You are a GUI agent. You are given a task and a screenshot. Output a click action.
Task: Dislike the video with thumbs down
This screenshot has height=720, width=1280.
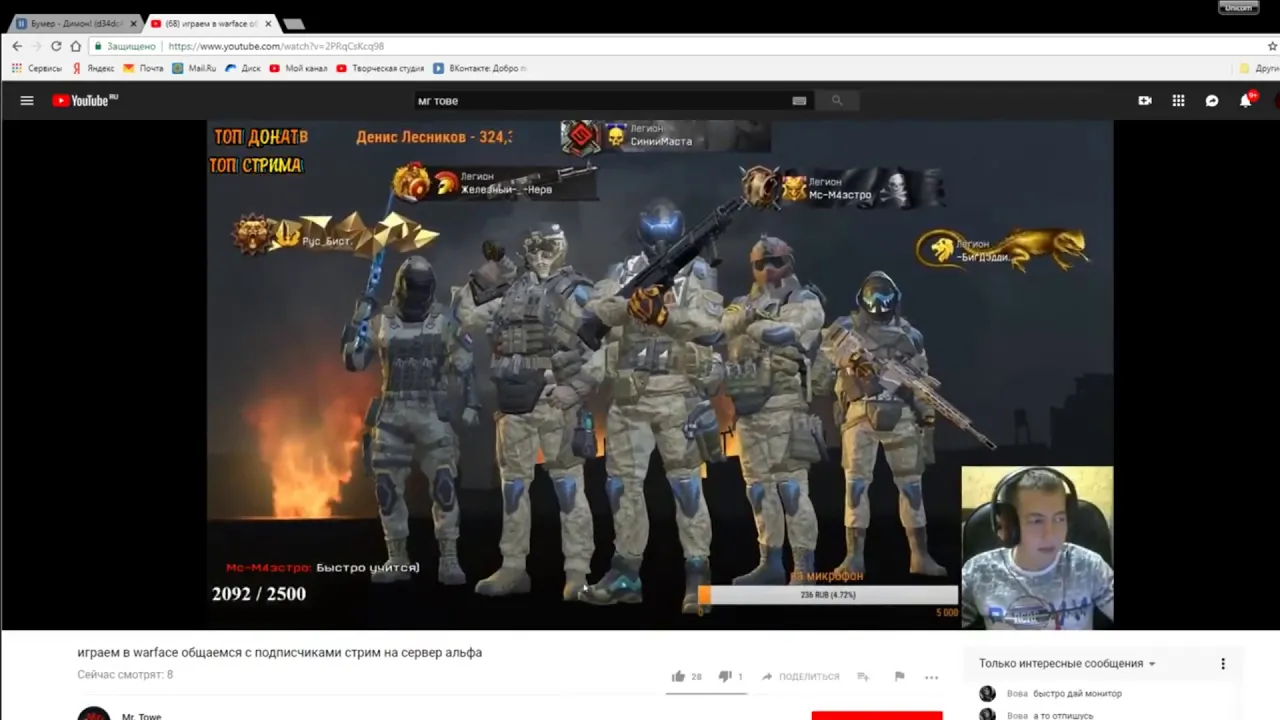point(725,676)
